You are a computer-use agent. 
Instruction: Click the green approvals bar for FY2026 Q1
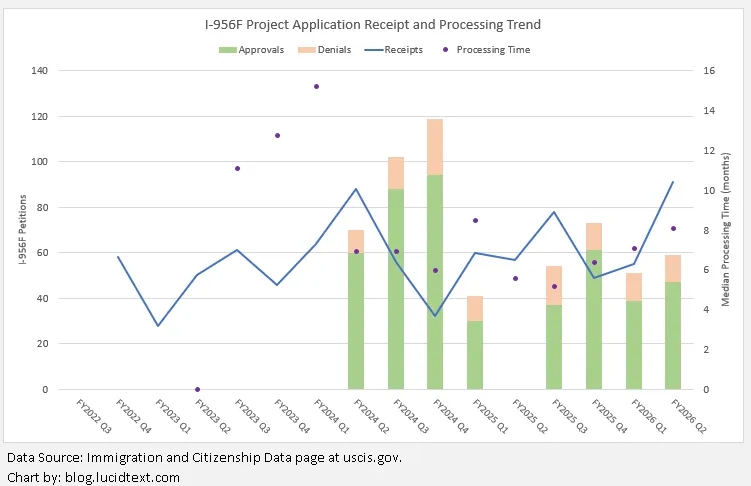pyautogui.click(x=634, y=345)
